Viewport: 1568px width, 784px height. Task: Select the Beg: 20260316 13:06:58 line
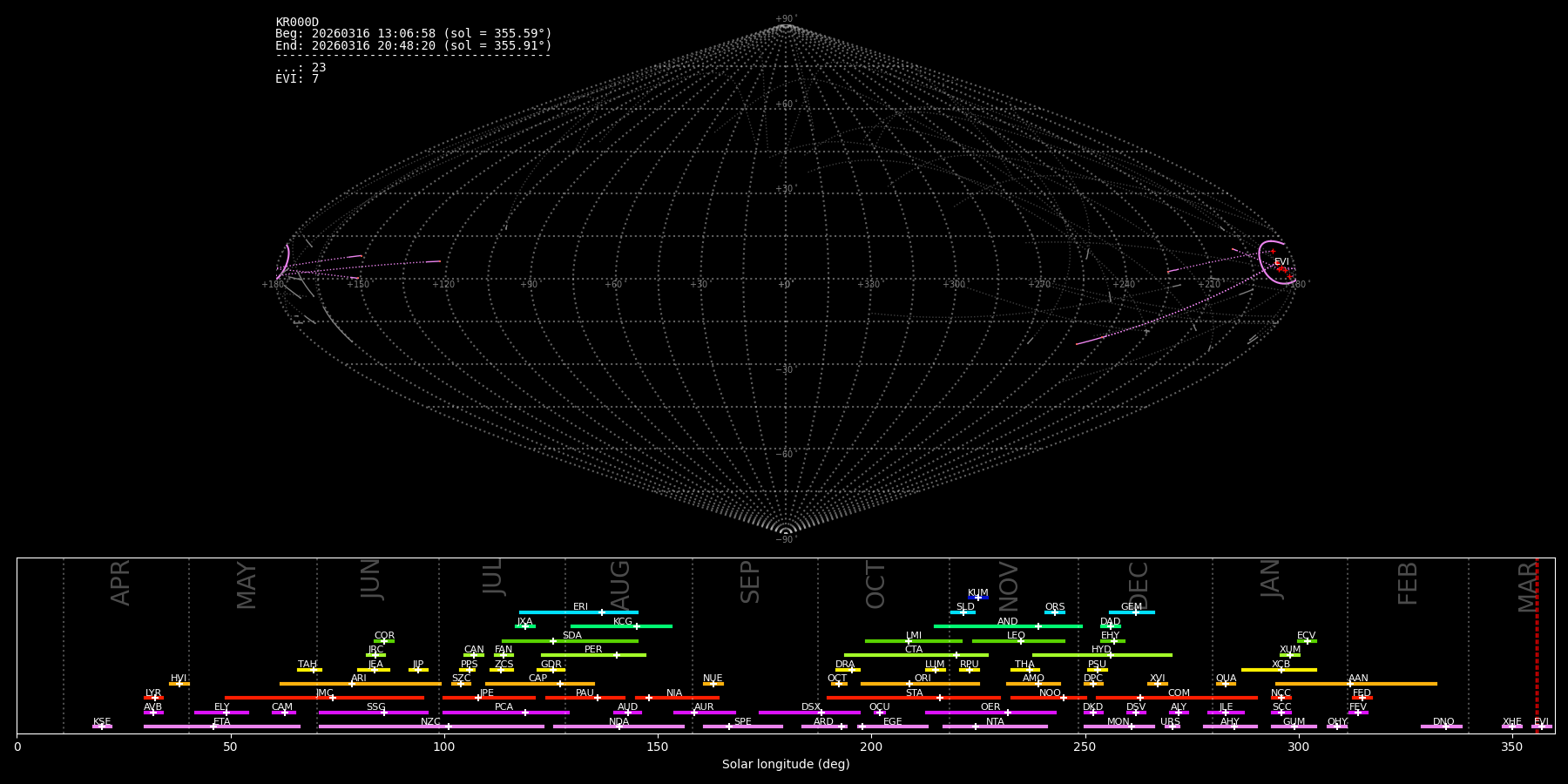pos(414,34)
